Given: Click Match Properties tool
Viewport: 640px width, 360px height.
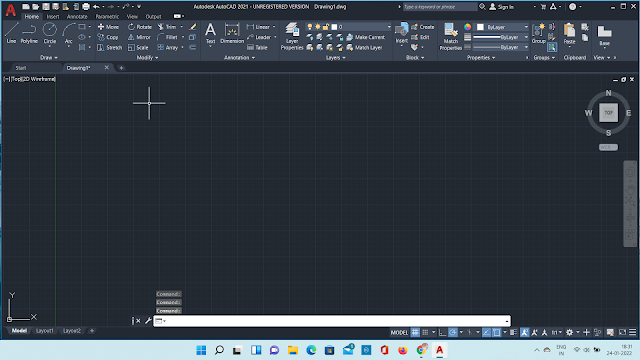Looking at the screenshot, I should tap(451, 36).
